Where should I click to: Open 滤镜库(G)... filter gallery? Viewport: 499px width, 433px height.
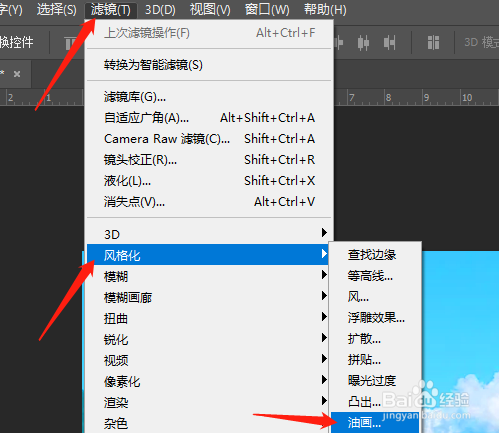tap(209, 97)
